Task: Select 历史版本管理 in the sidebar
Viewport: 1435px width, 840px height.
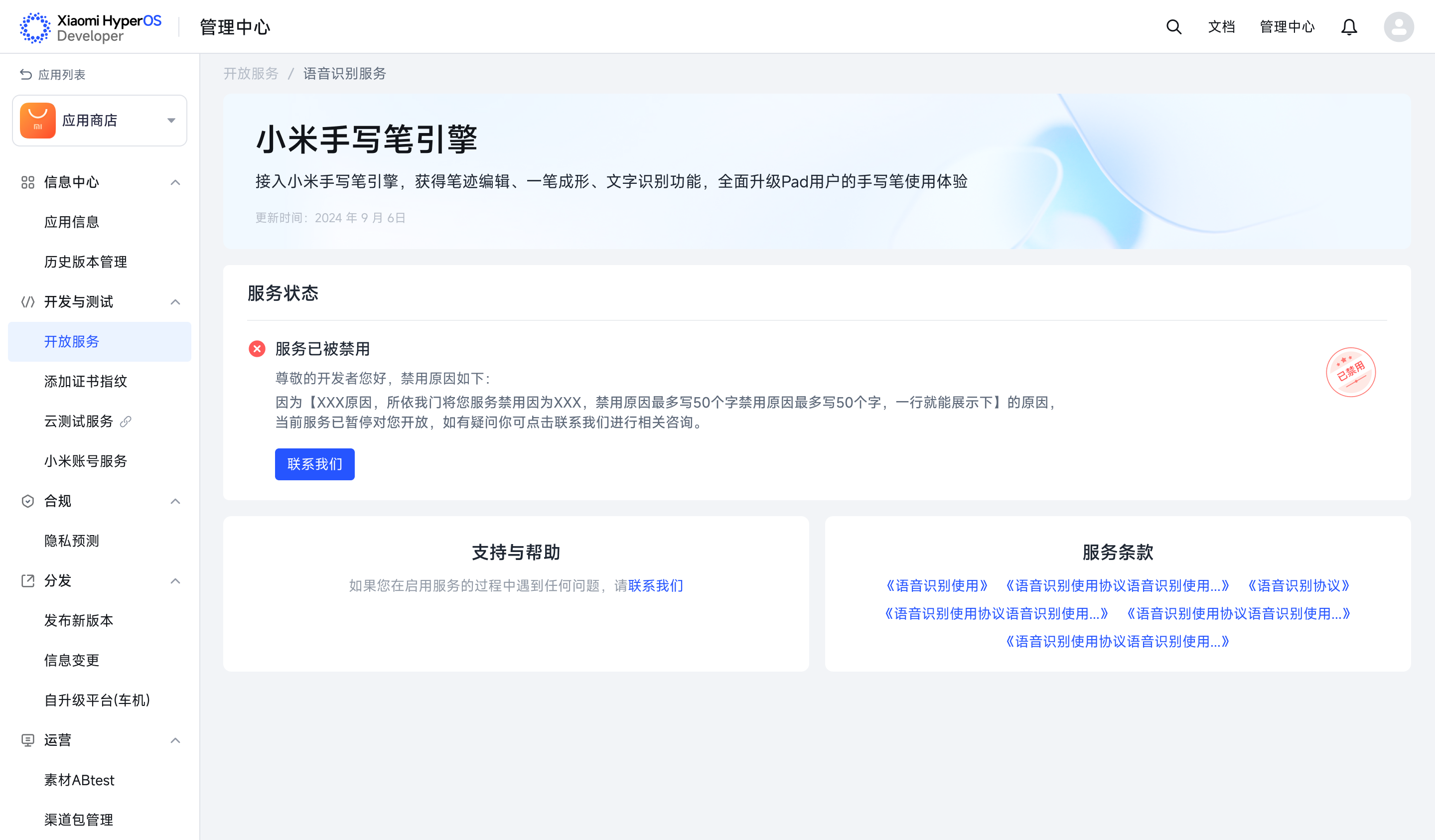Action: click(x=100, y=262)
